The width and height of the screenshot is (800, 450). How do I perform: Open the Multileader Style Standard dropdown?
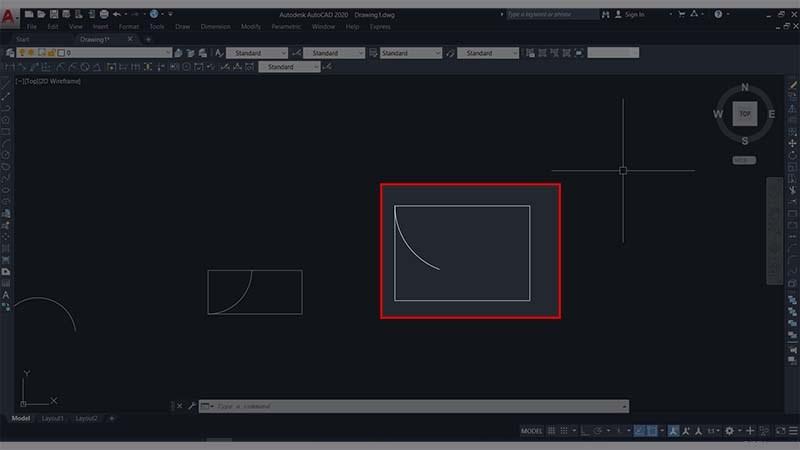coord(488,53)
